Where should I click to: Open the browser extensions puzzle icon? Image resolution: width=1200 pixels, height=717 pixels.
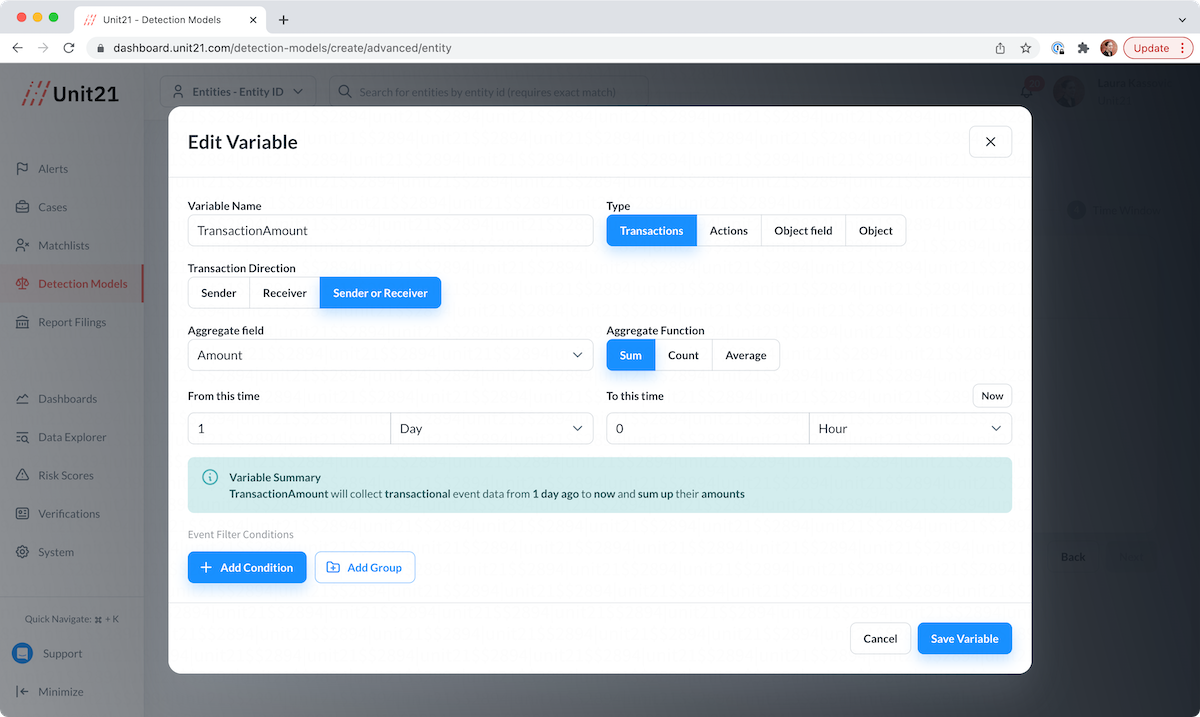coord(1083,47)
